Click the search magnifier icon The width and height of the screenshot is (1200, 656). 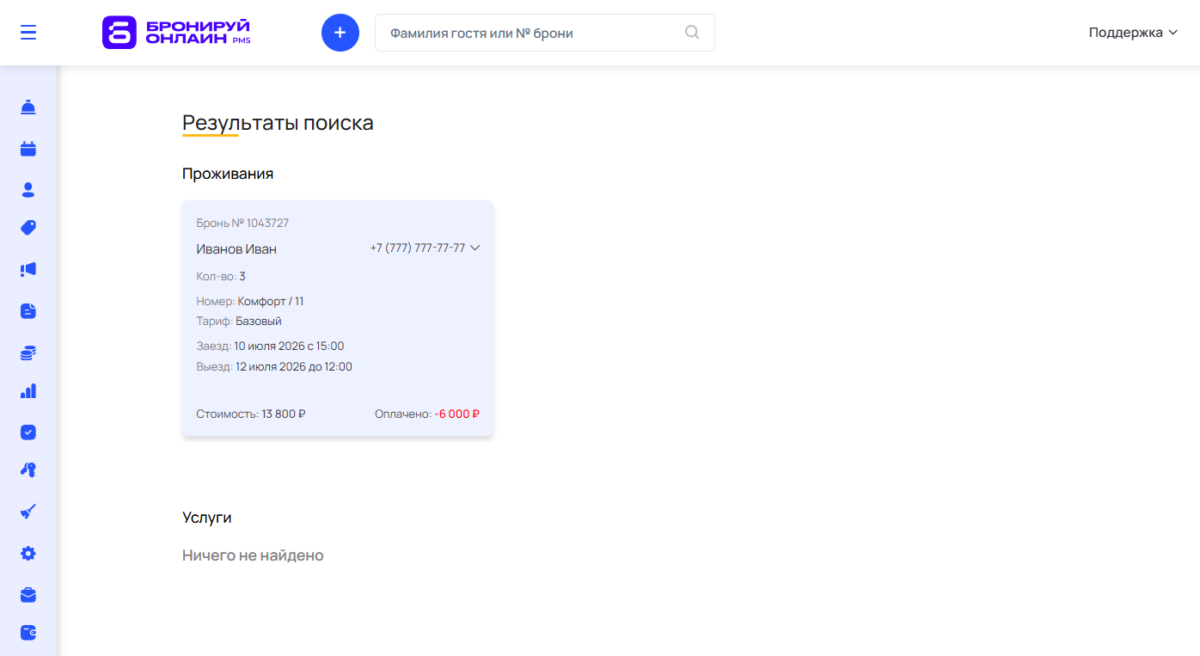692,32
